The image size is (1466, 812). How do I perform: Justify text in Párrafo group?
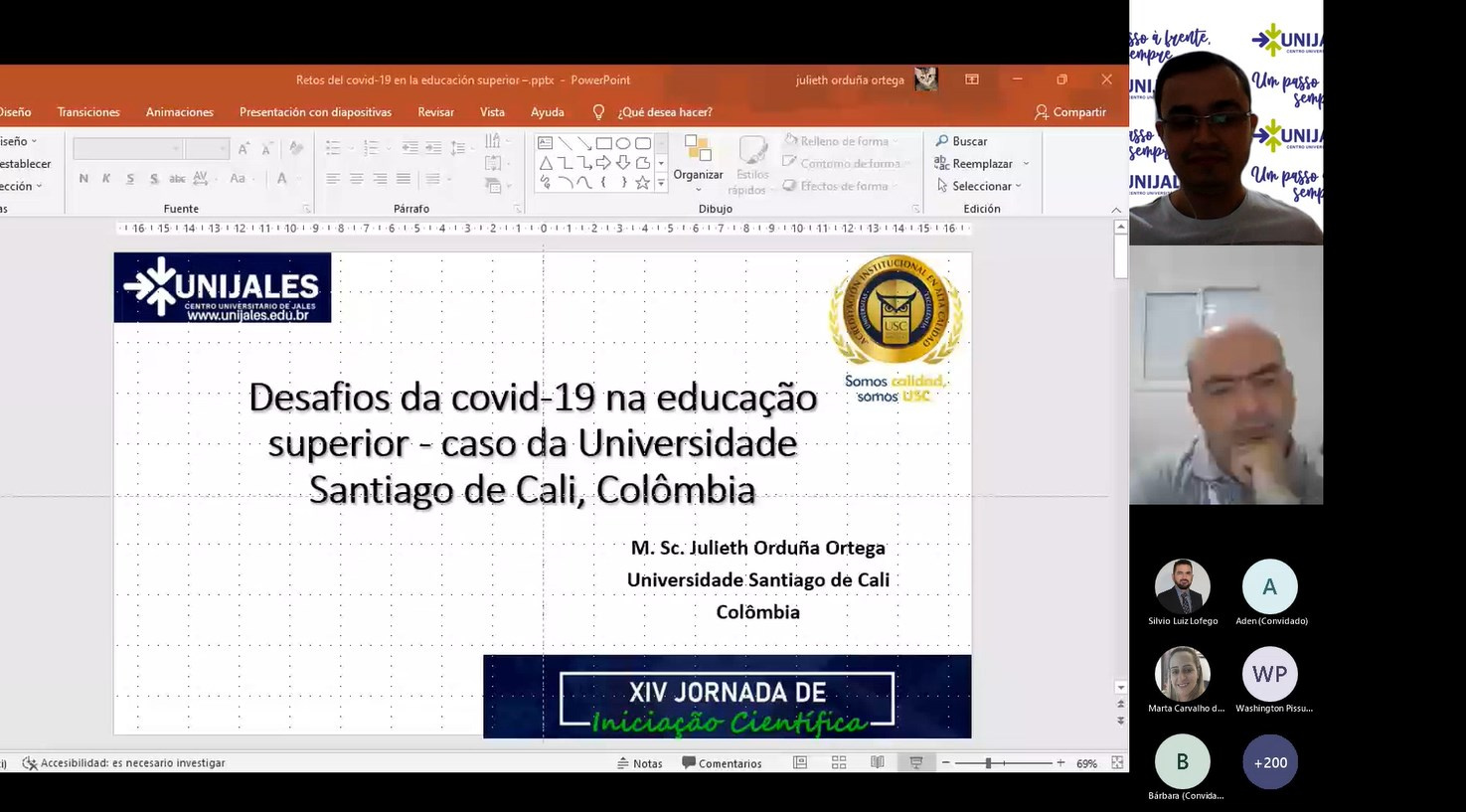[x=404, y=179]
